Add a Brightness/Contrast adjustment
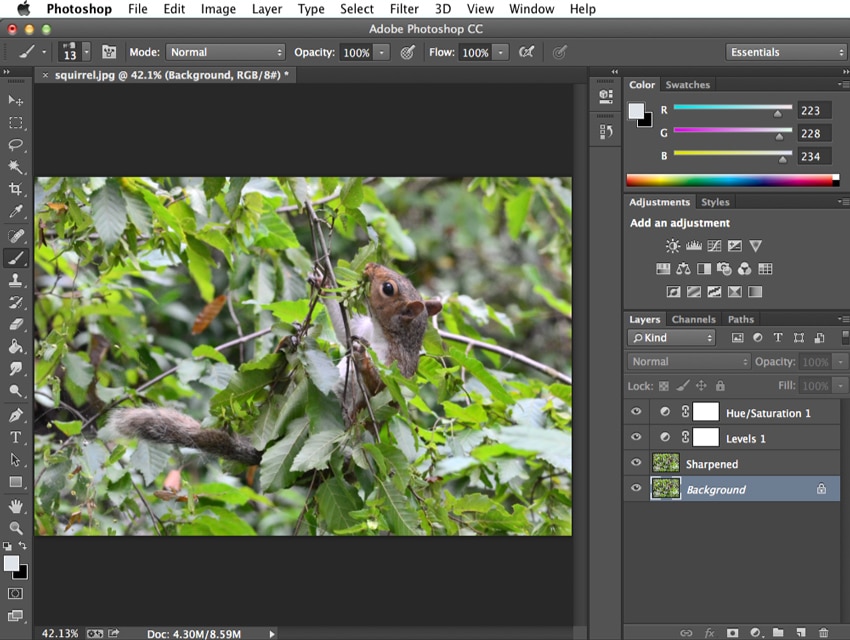This screenshot has height=640, width=850. point(672,246)
